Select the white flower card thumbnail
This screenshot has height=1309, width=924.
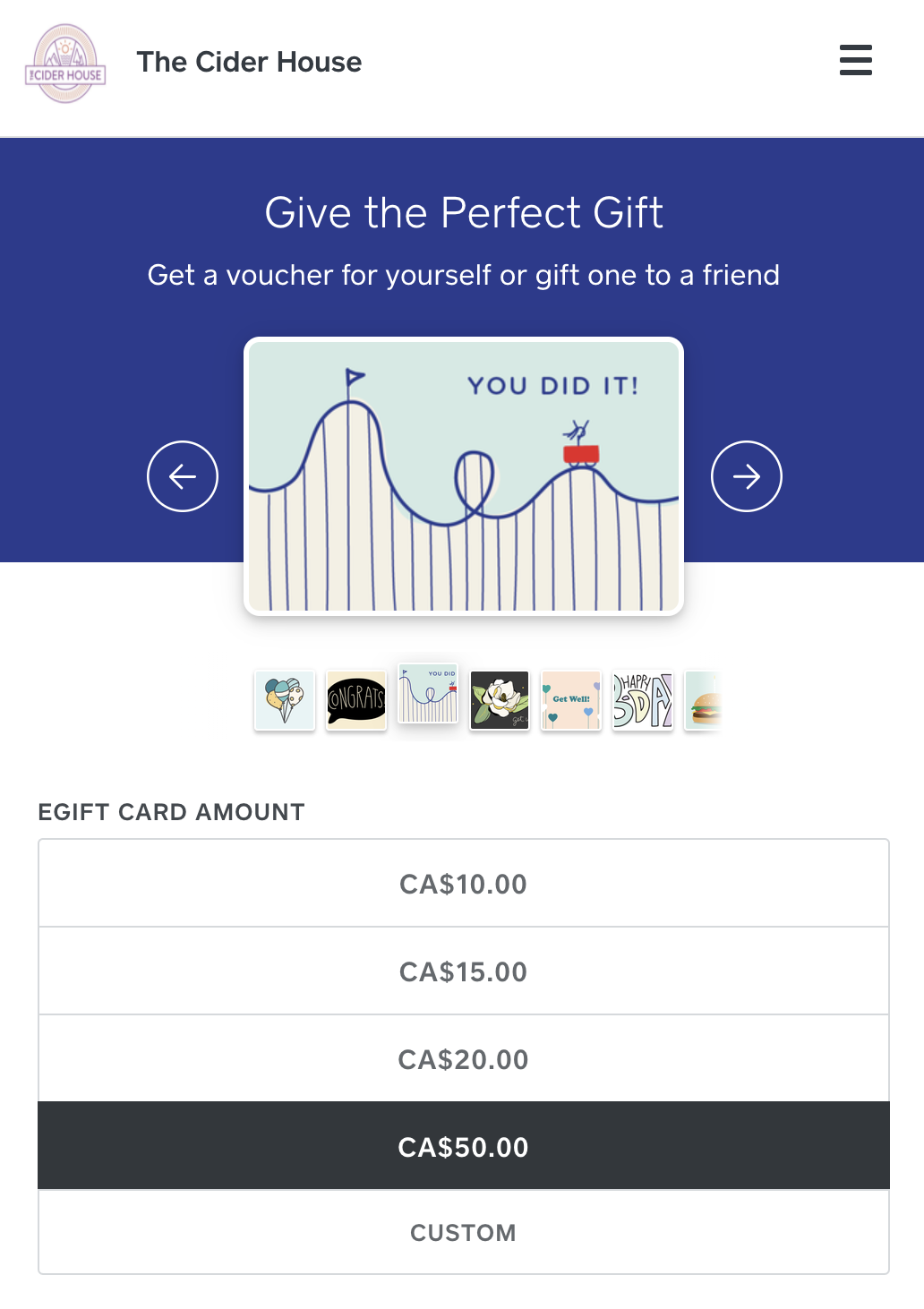500,700
